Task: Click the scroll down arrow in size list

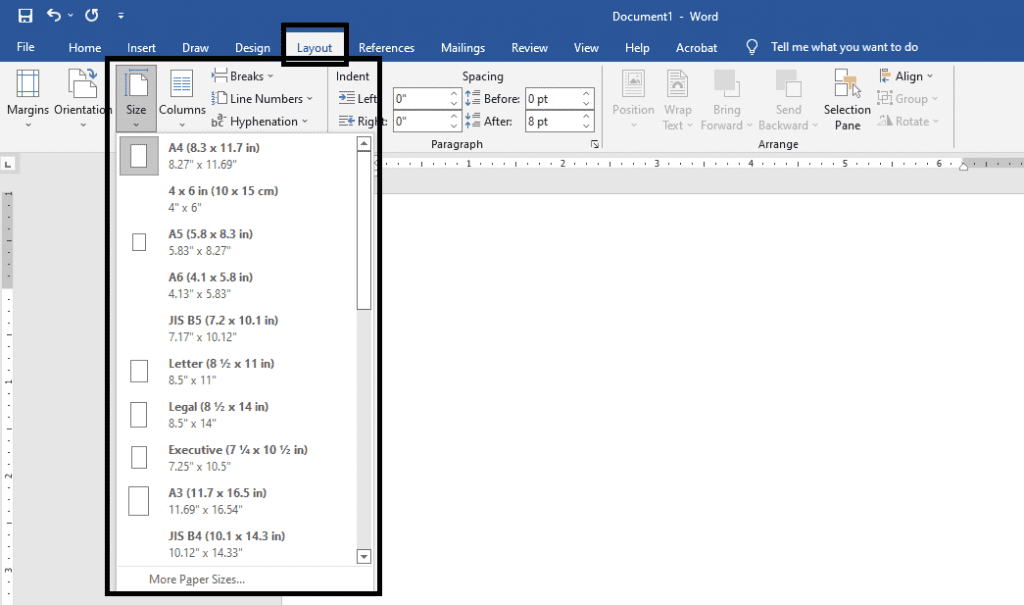Action: (x=364, y=556)
